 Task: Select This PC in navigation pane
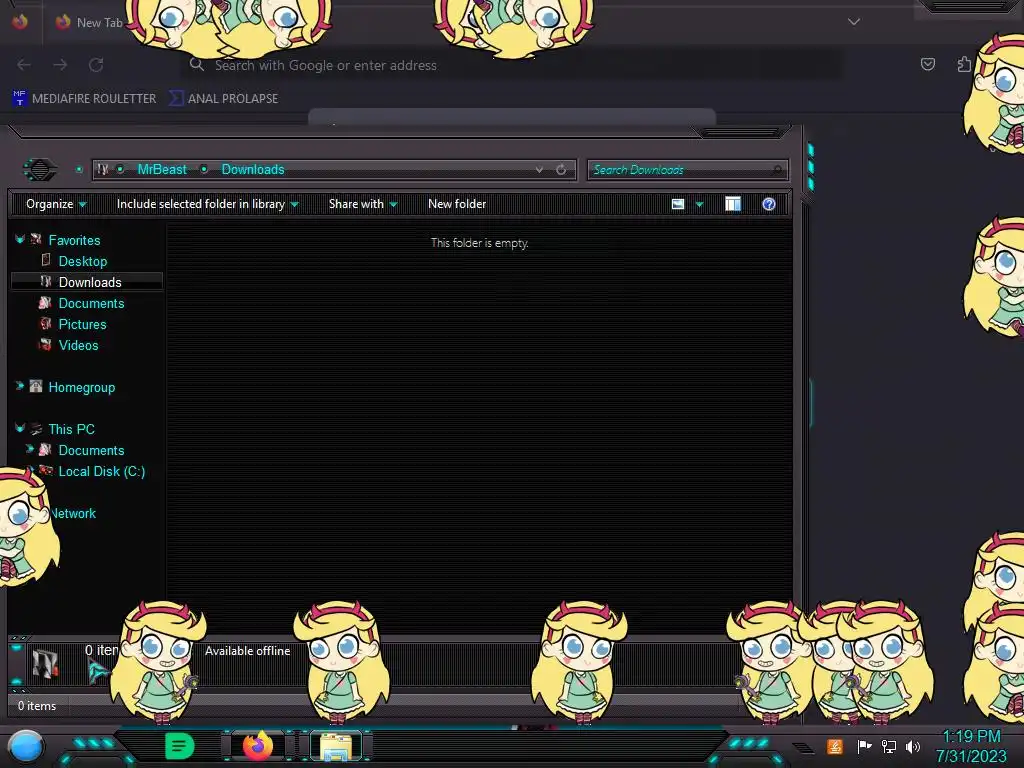coord(71,429)
